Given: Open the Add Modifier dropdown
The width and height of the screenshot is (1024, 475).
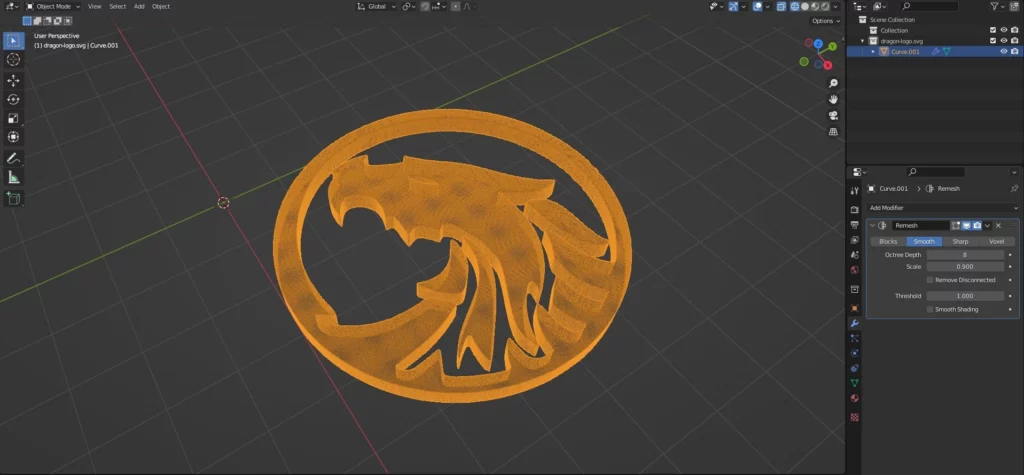Looking at the screenshot, I should (943, 208).
